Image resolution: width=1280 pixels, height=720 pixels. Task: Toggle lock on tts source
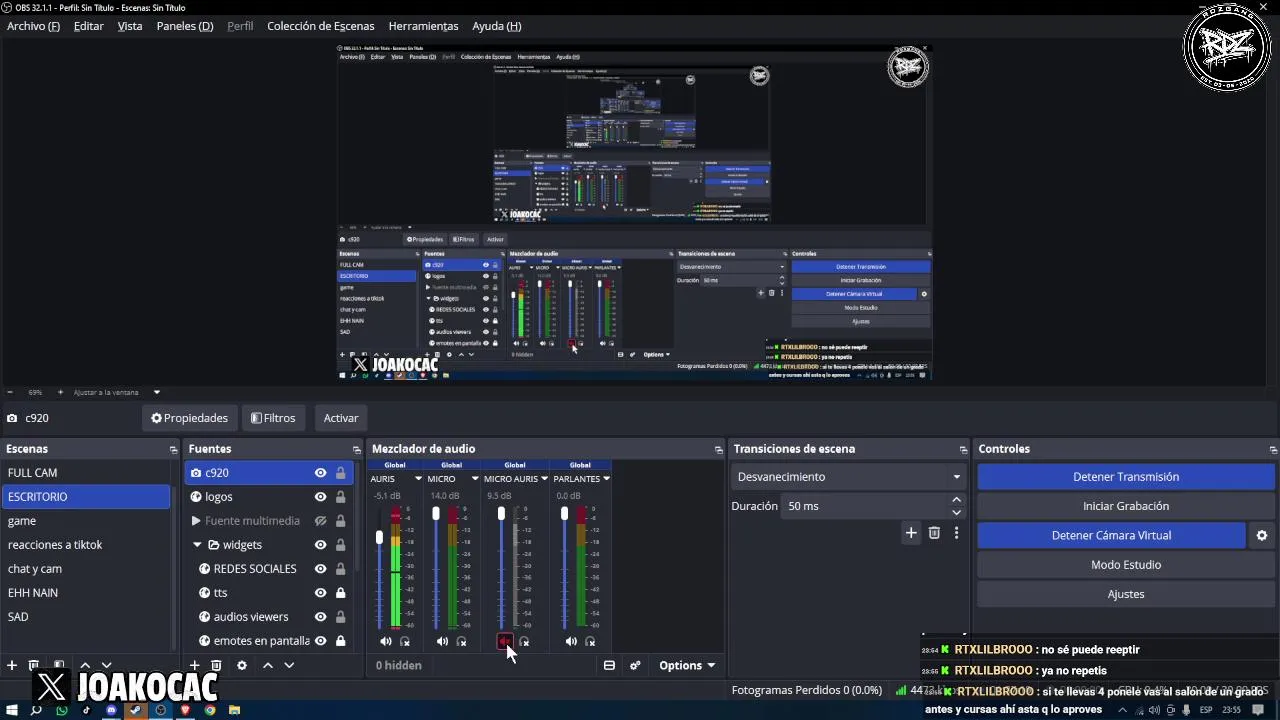coord(340,593)
